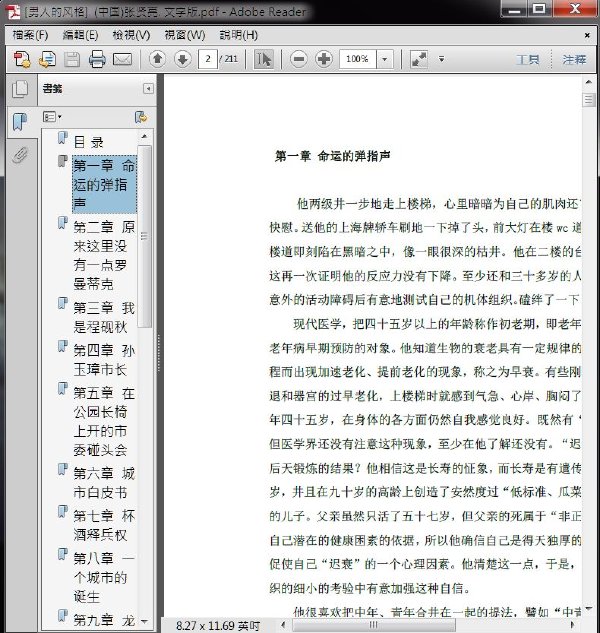Select bookmark 第七章 杯酒释兵权
The width and height of the screenshot is (600, 633).
click(x=104, y=525)
